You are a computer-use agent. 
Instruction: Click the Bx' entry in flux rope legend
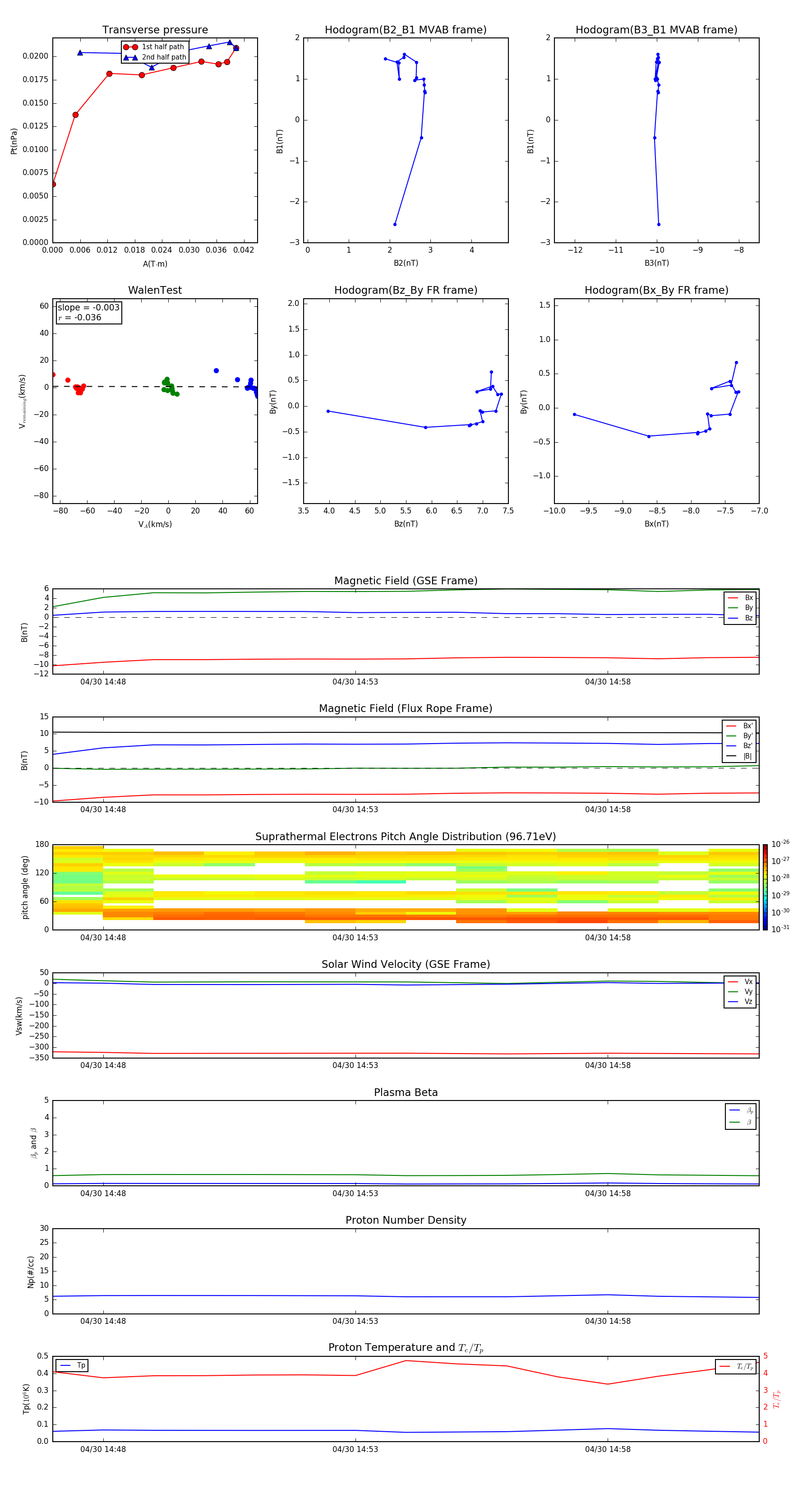pos(740,726)
